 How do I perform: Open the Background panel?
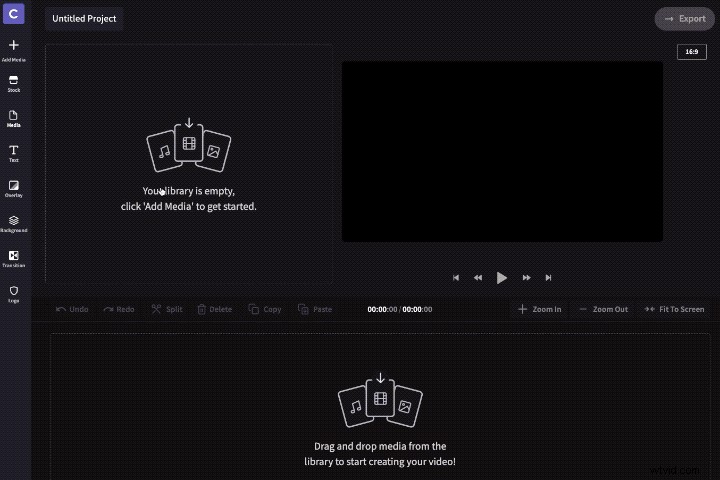13,224
